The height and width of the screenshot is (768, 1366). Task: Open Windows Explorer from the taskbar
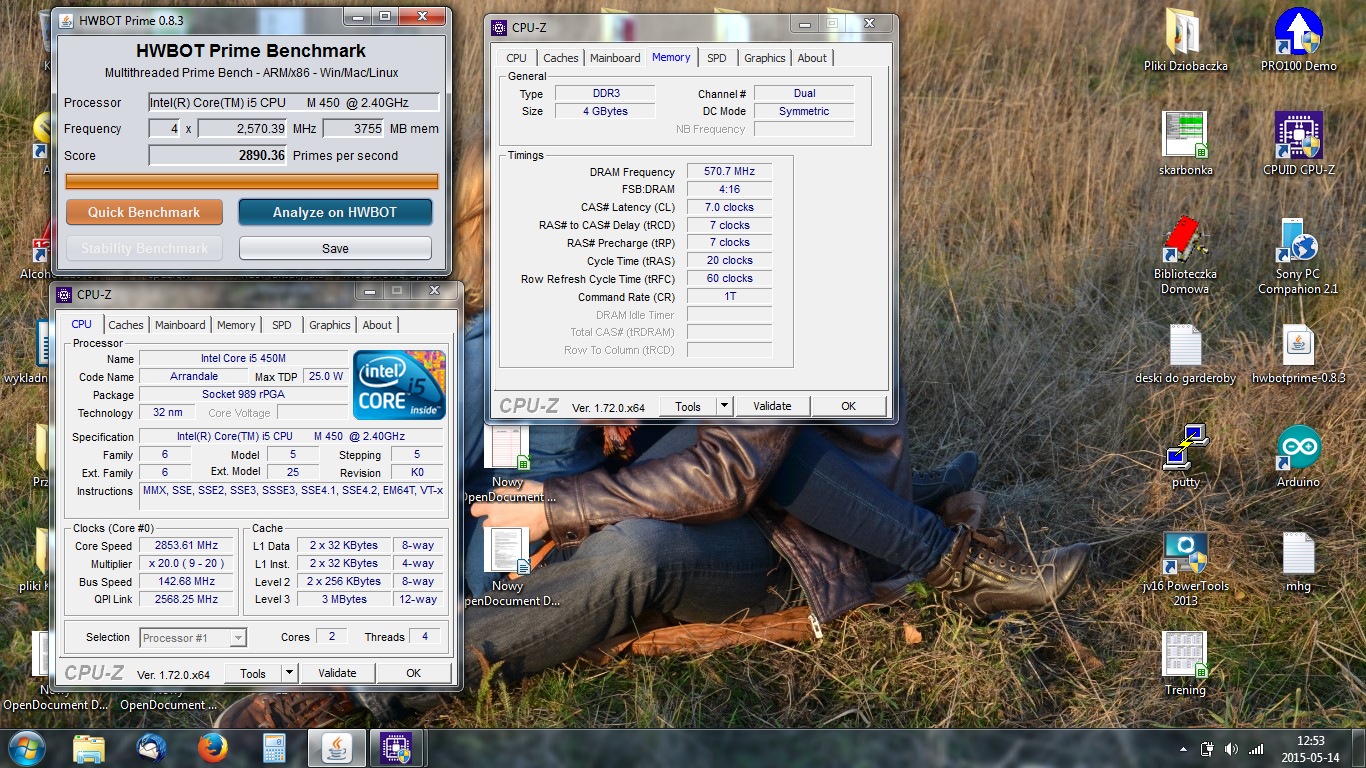tap(89, 747)
